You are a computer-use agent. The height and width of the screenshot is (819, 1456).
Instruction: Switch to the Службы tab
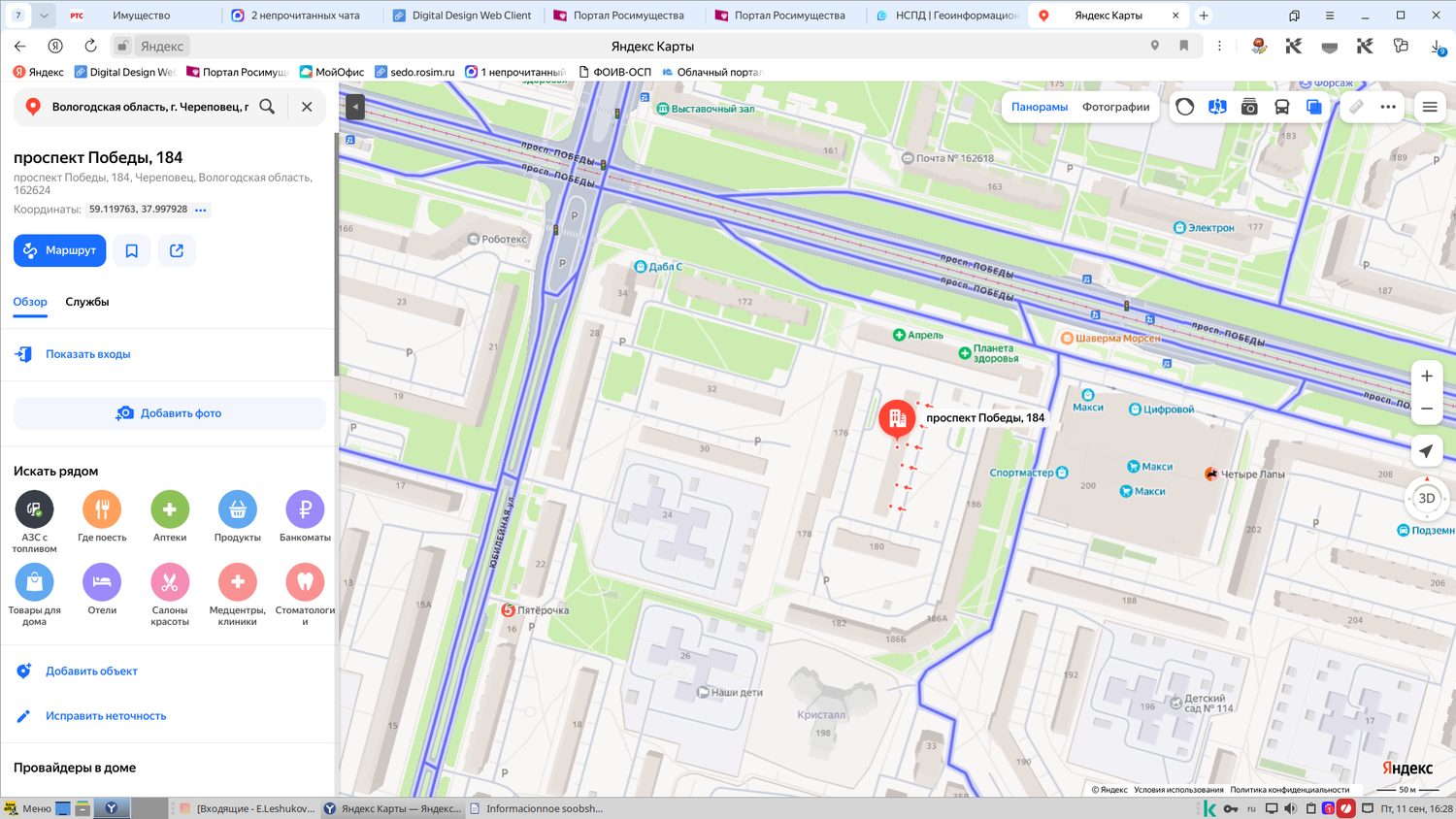tap(87, 302)
